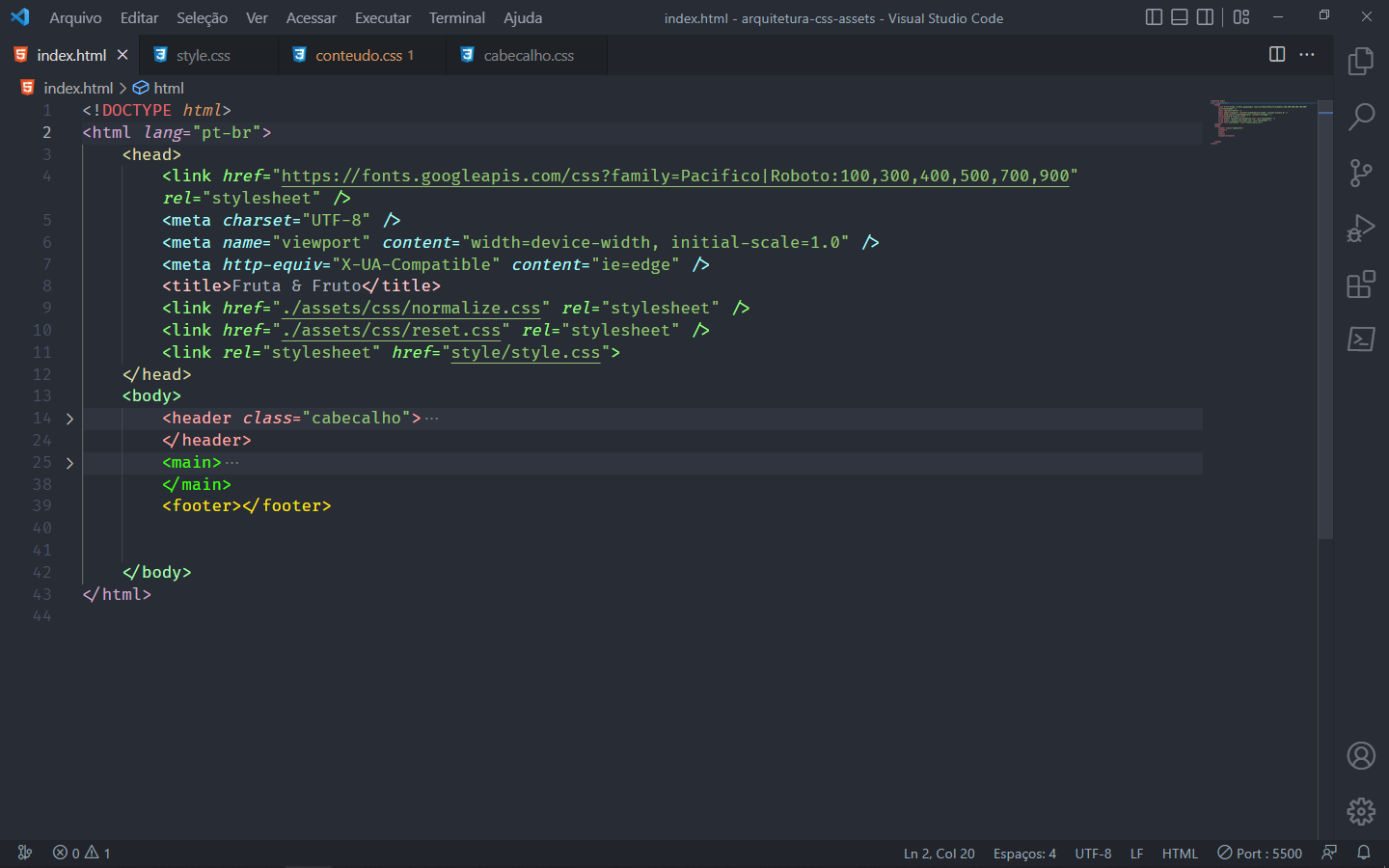1389x868 pixels.
Task: Open the Seleção menu
Action: (202, 17)
